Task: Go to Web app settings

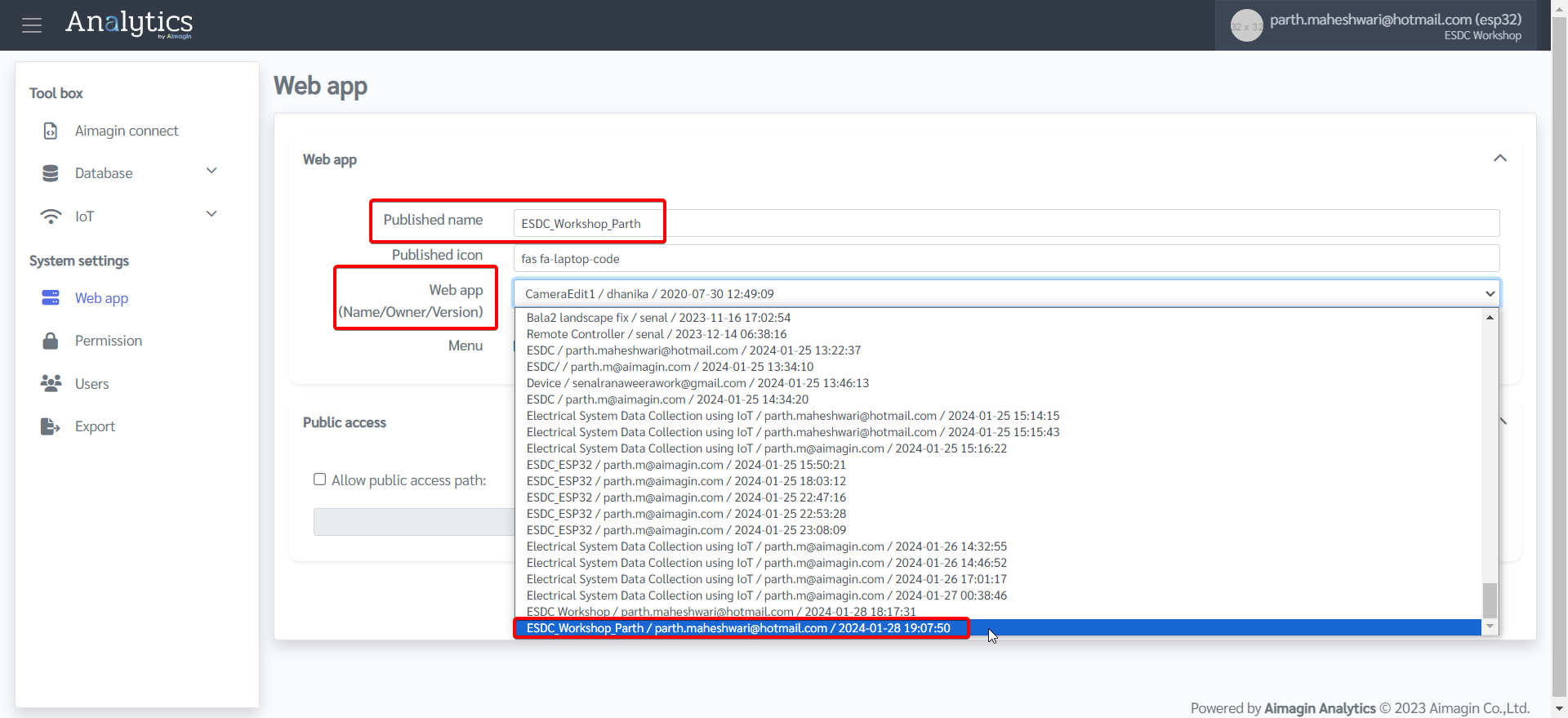Action: pos(101,298)
